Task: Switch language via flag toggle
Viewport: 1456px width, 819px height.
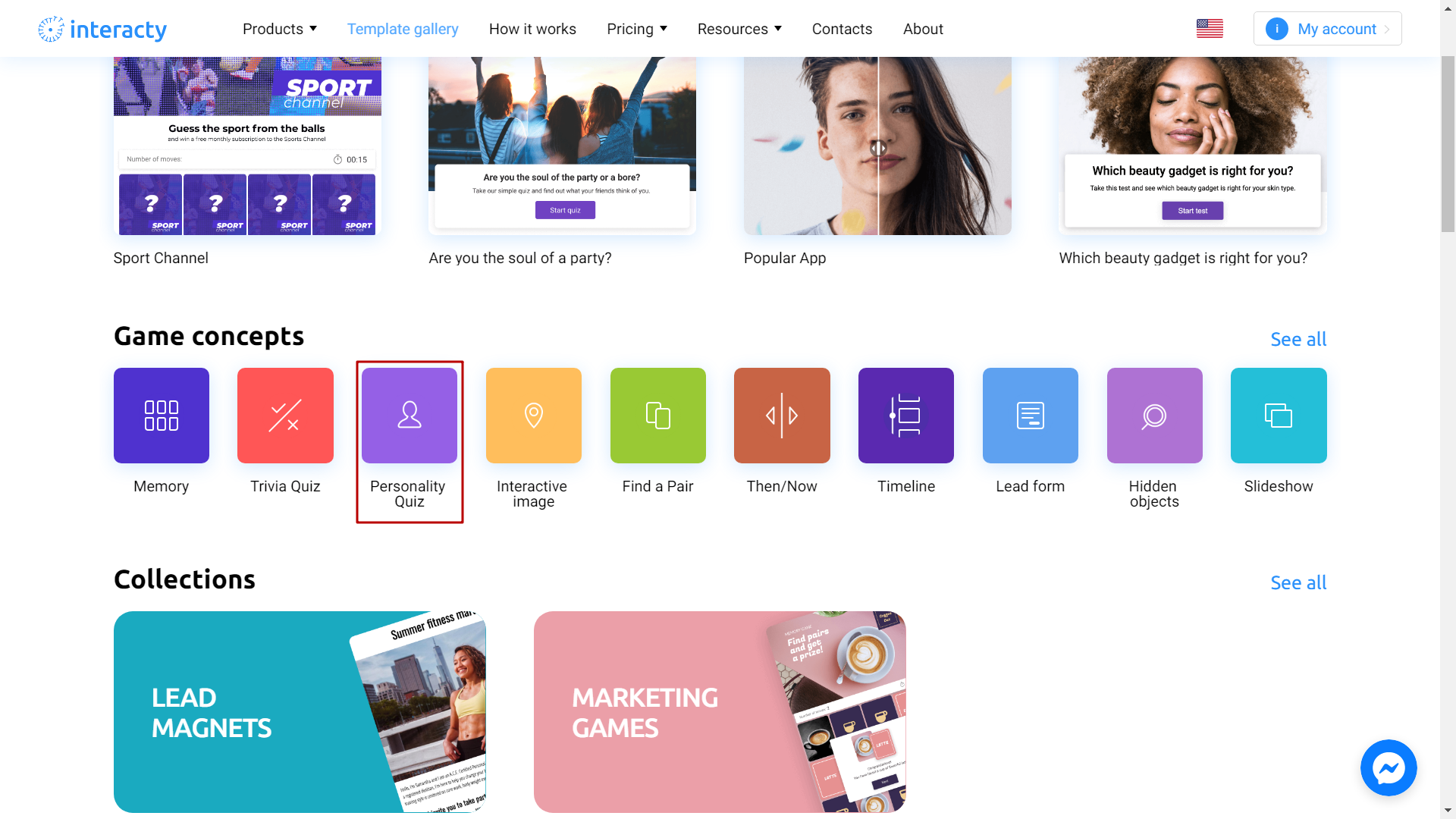Action: (1210, 28)
